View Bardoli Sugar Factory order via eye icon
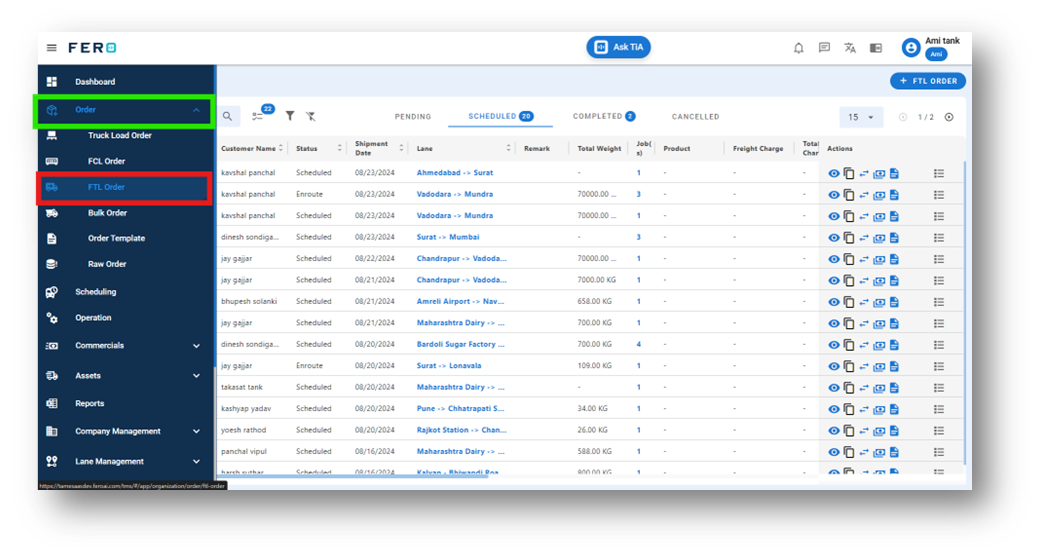1037x555 pixels. (x=834, y=345)
